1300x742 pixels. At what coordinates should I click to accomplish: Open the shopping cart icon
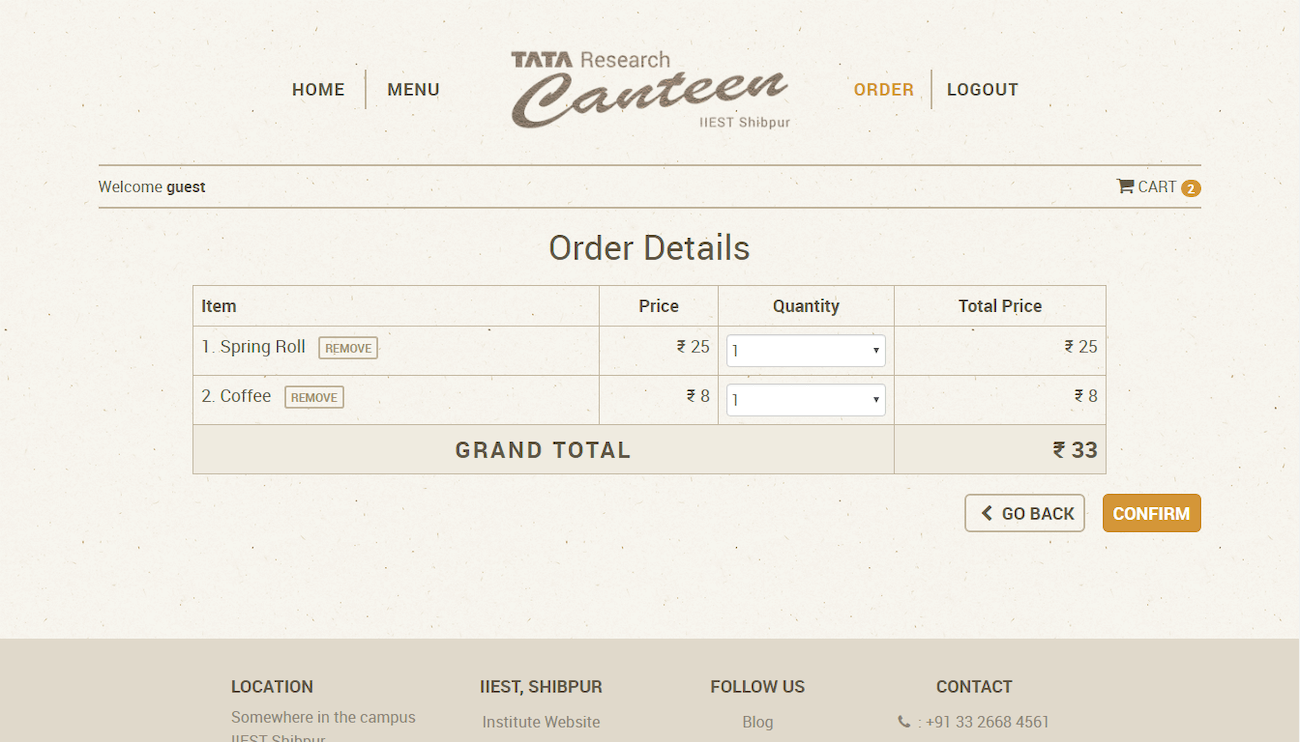coord(1125,186)
